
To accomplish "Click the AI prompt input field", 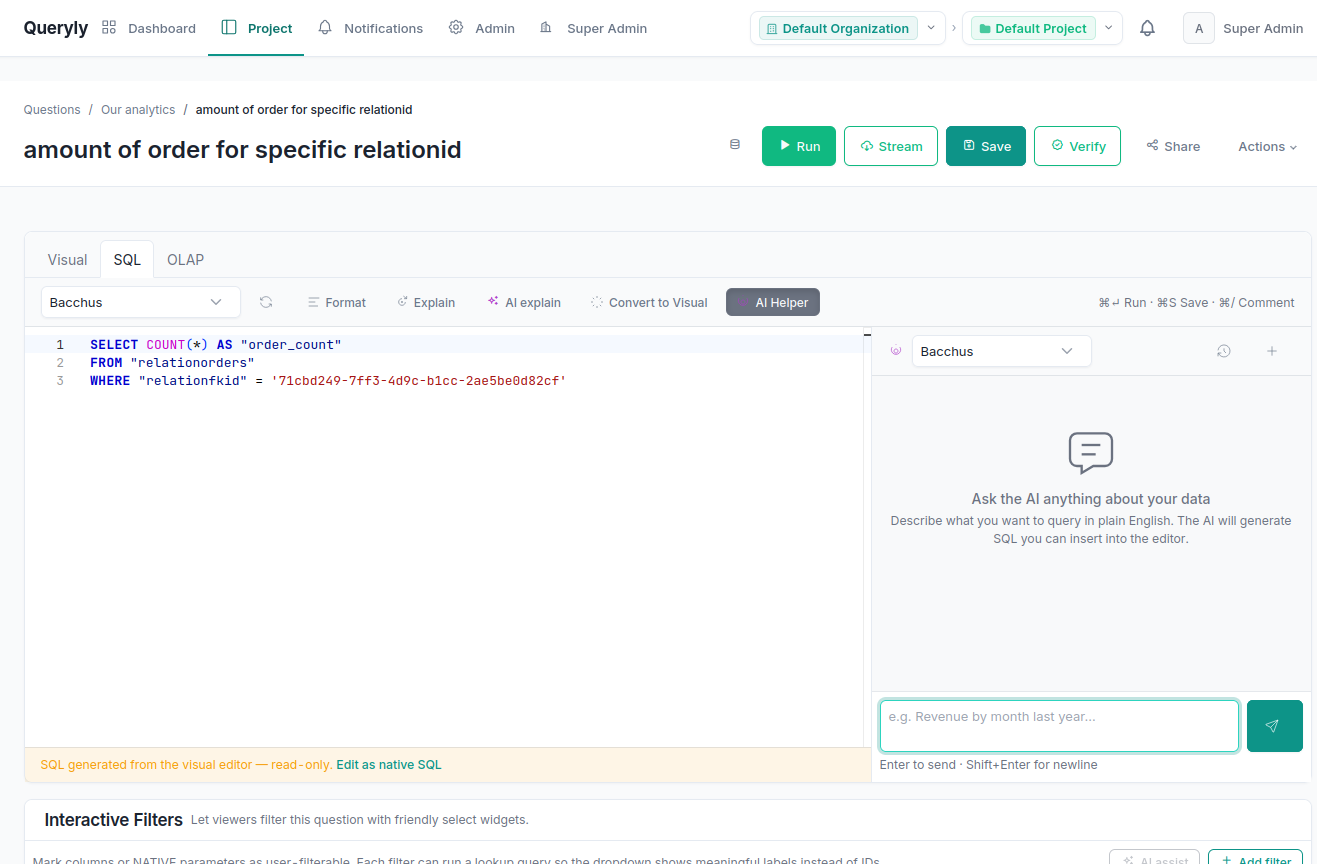I will tap(1058, 726).
